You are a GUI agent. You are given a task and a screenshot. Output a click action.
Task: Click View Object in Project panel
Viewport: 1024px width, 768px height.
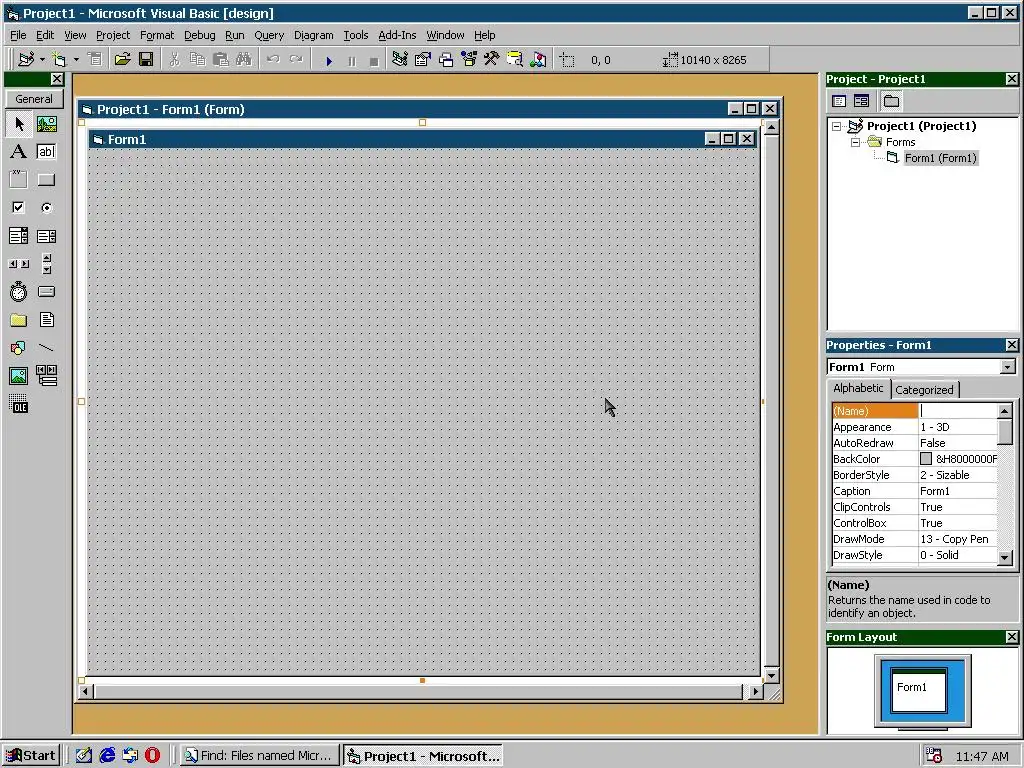point(861,101)
